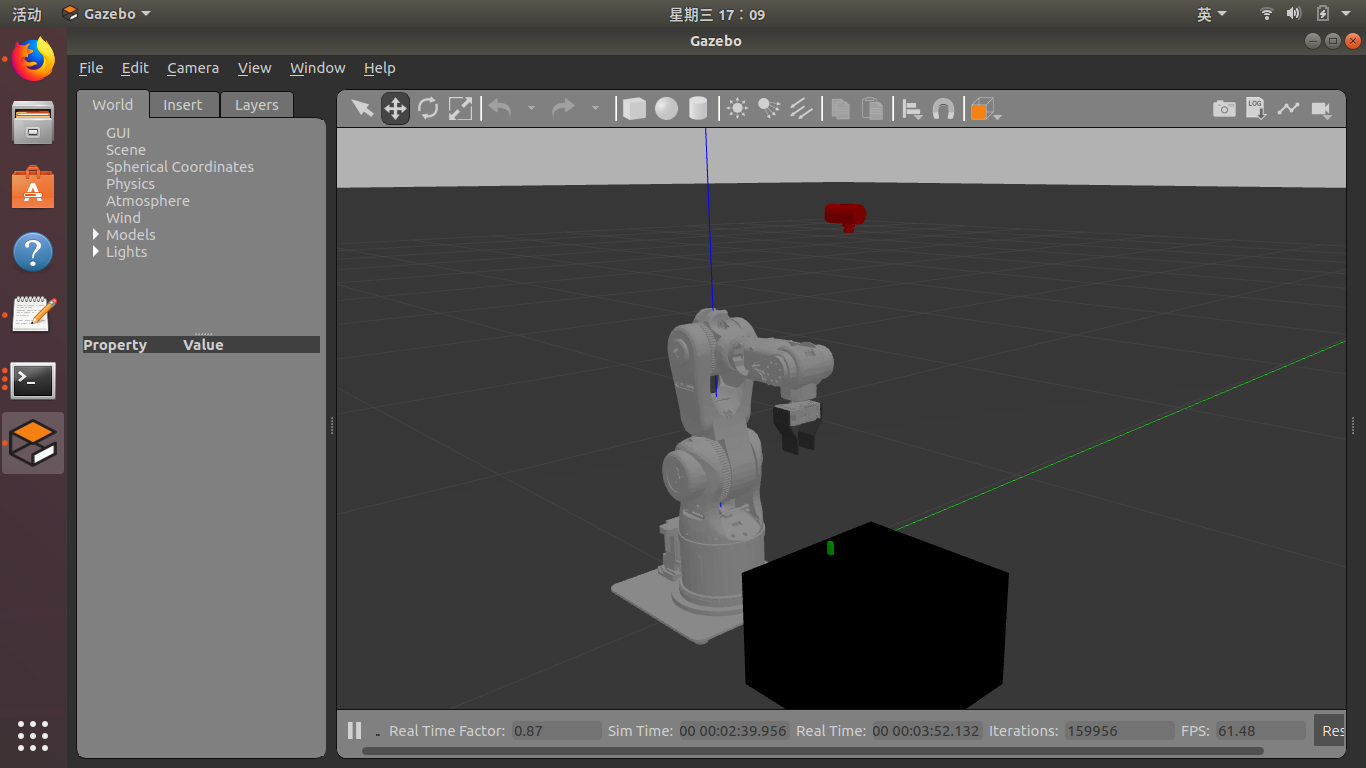Launch Firefox from the dock
Image resolution: width=1366 pixels, height=768 pixels.
33,60
